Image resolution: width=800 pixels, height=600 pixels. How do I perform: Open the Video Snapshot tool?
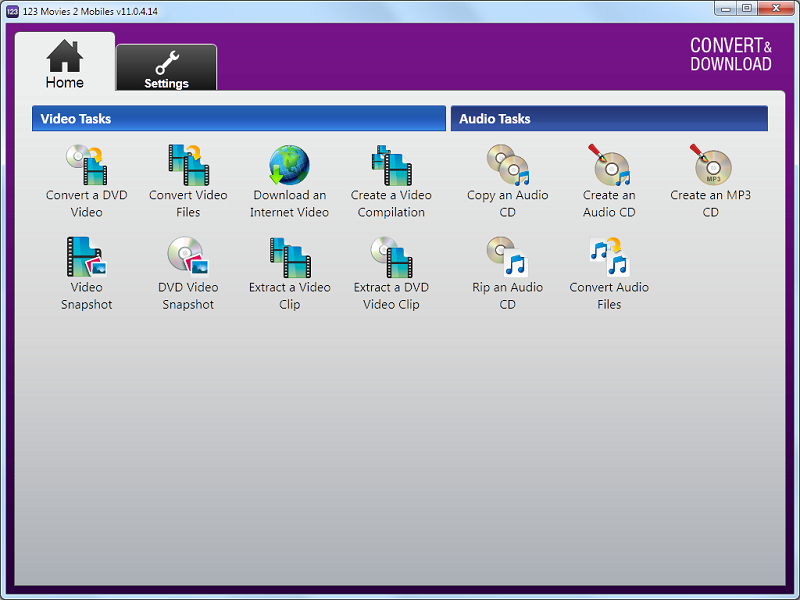(87, 257)
